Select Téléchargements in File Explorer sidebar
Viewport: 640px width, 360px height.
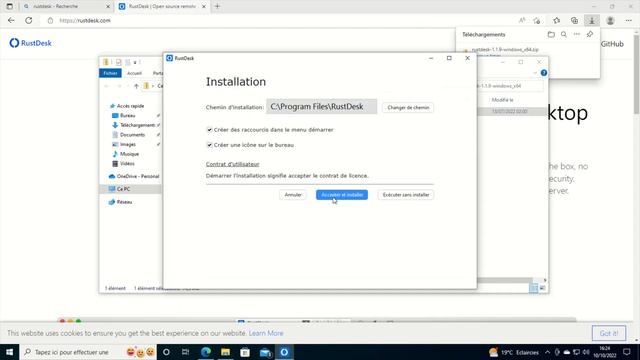pyautogui.click(x=137, y=125)
